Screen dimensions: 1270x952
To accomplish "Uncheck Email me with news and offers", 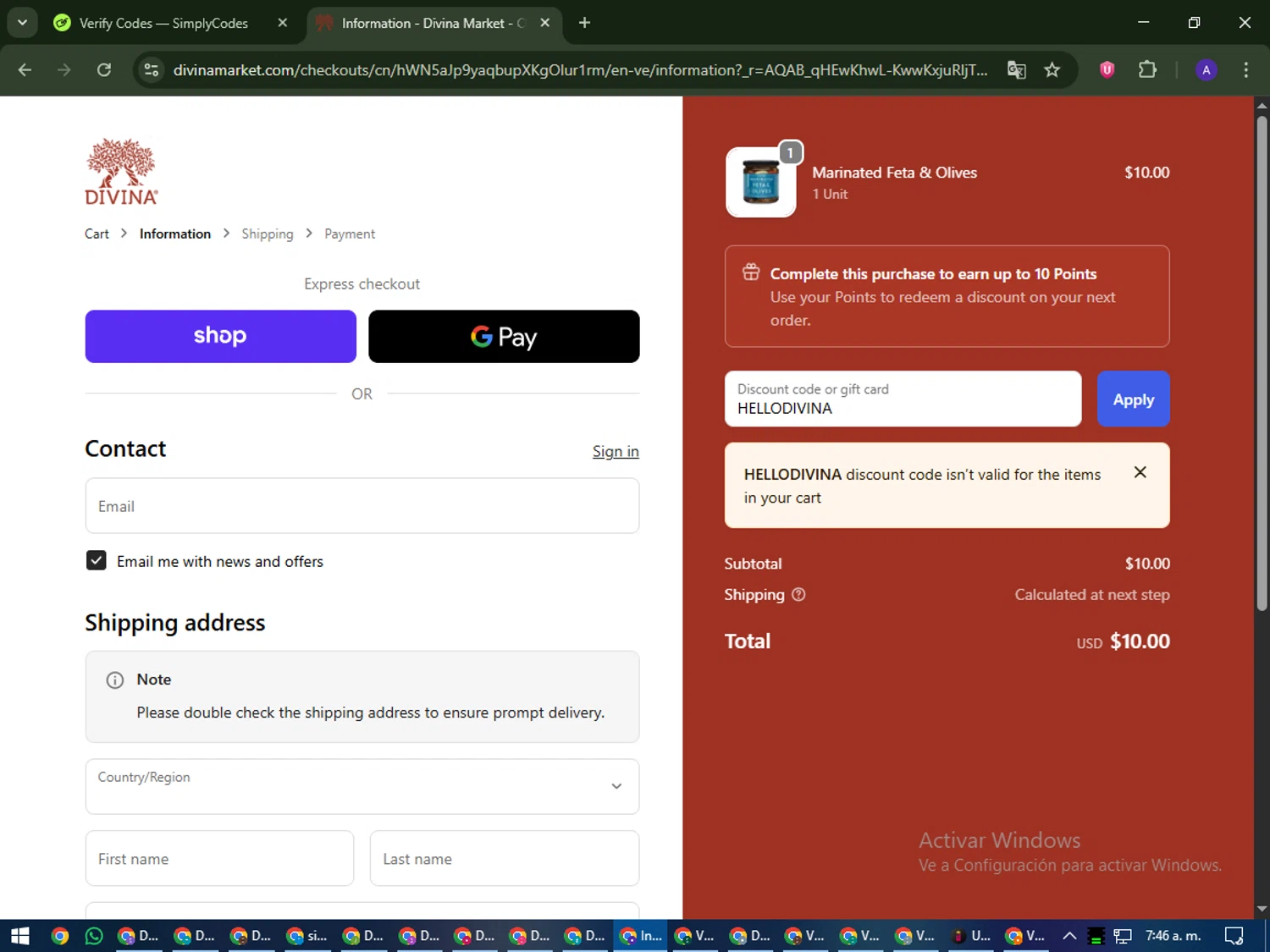I will (x=97, y=560).
